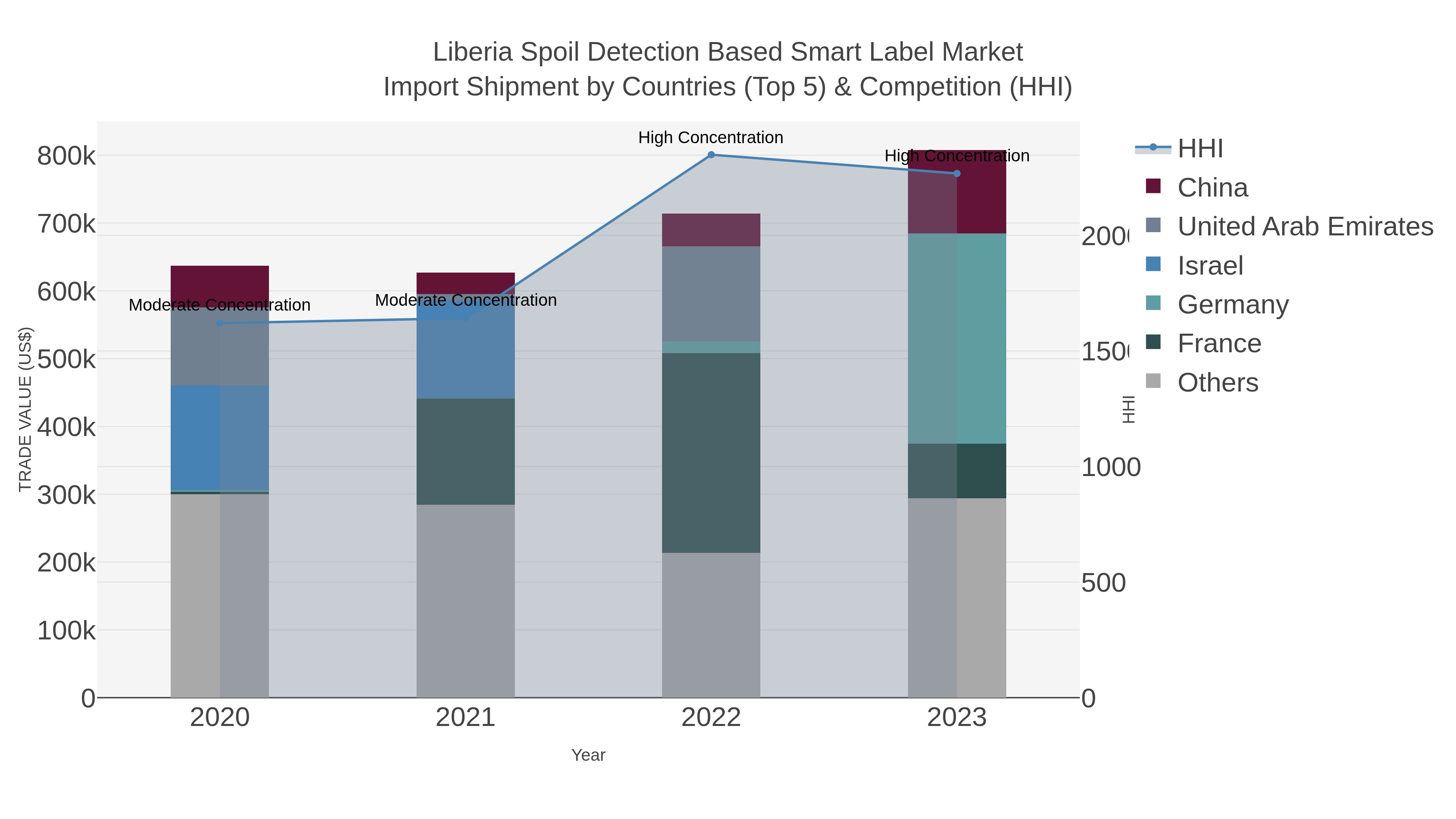Click the TRADE VALUE (US$) axis title

coord(25,409)
